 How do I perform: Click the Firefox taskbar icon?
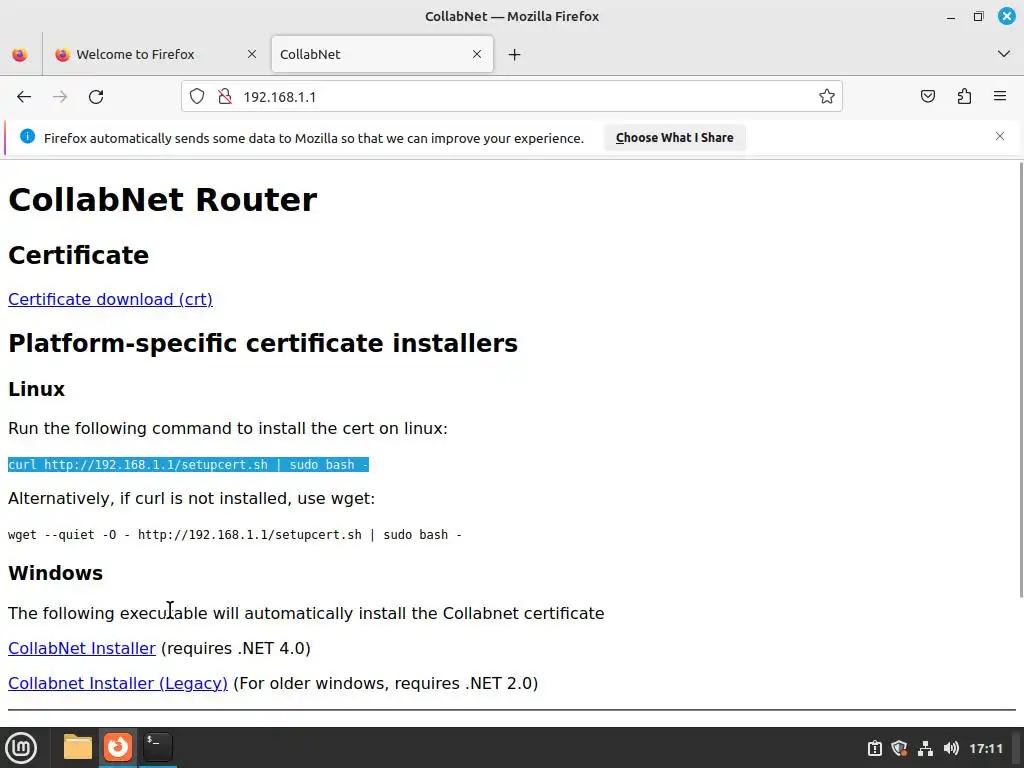118,747
